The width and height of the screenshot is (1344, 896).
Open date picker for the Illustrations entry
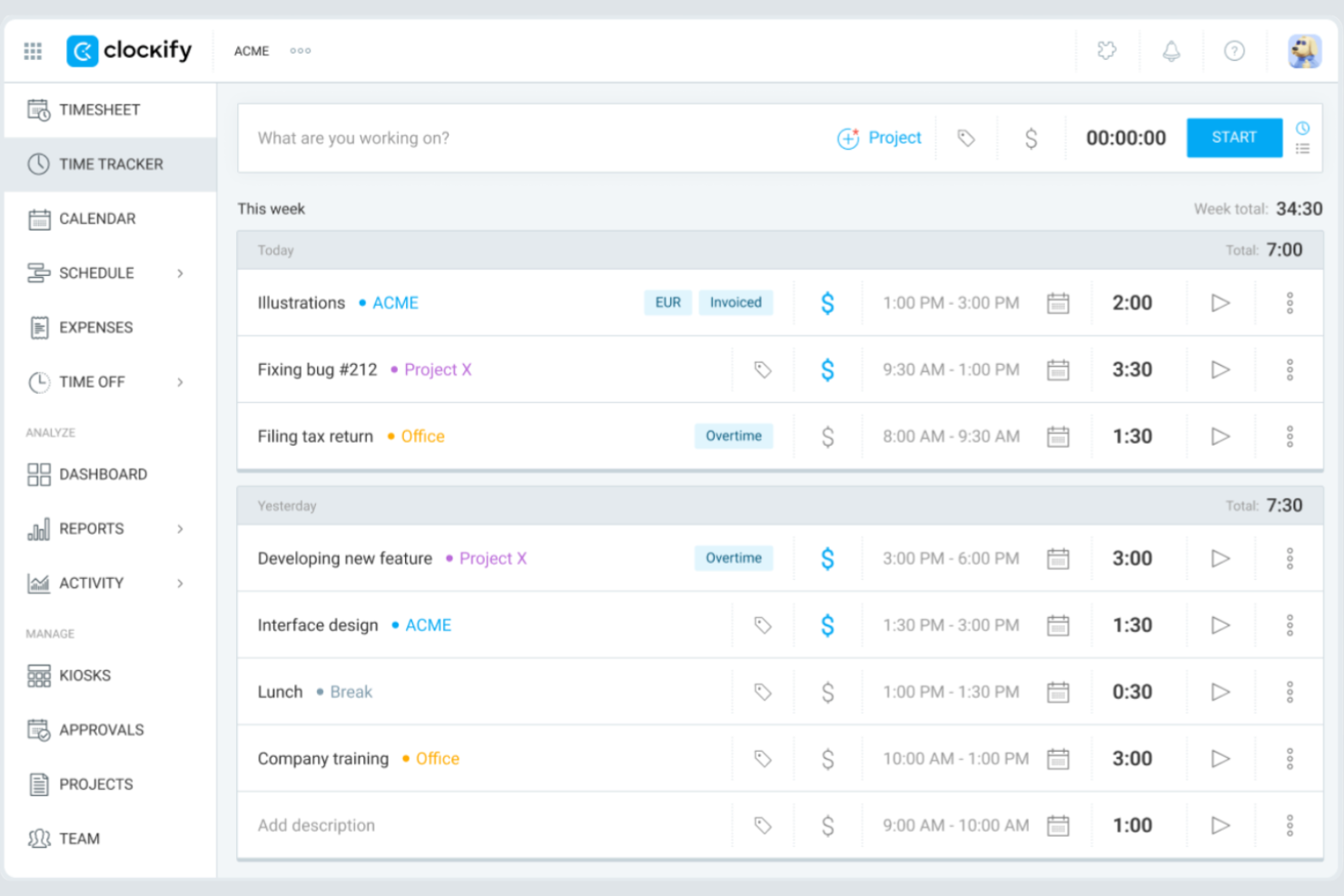click(x=1059, y=302)
